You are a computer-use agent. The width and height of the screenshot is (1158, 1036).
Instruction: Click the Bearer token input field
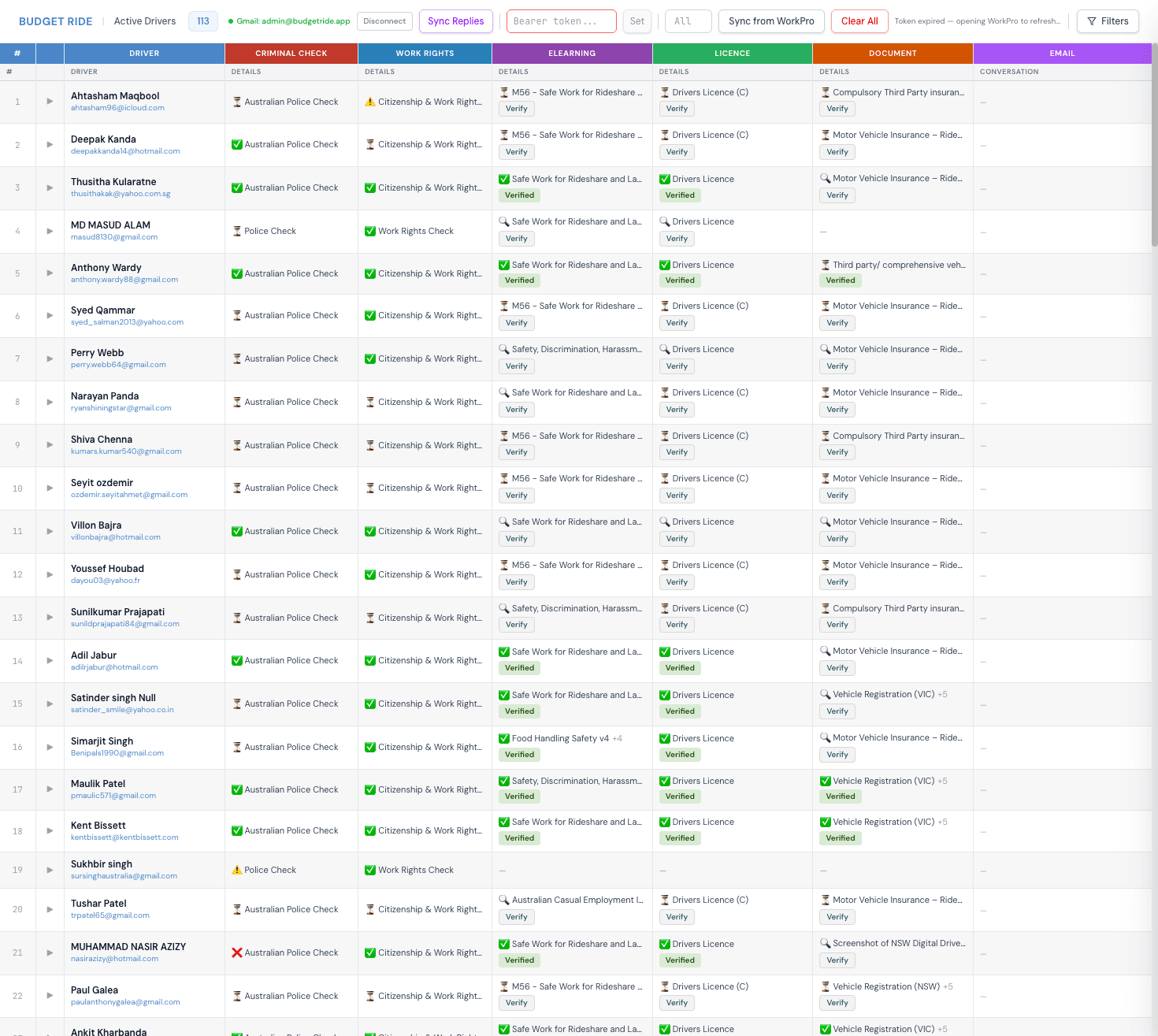[x=561, y=21]
